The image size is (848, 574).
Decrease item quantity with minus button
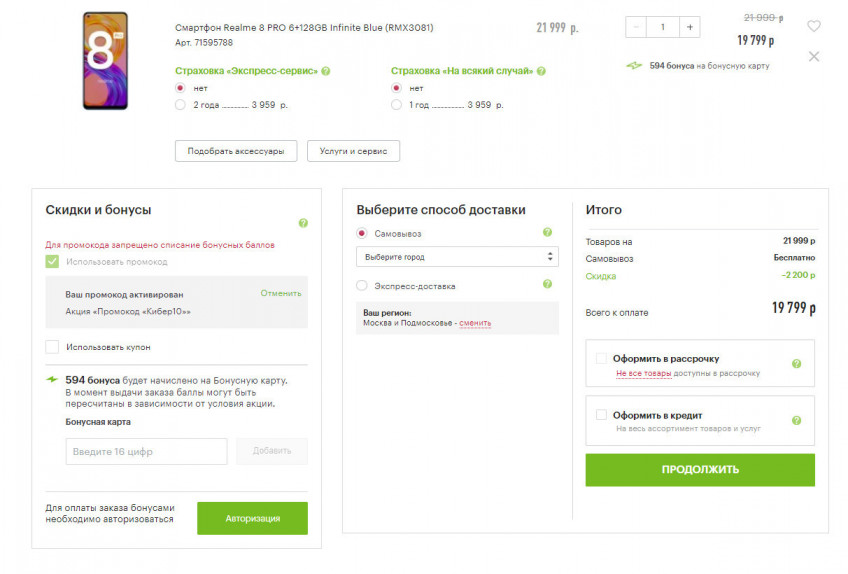point(636,27)
